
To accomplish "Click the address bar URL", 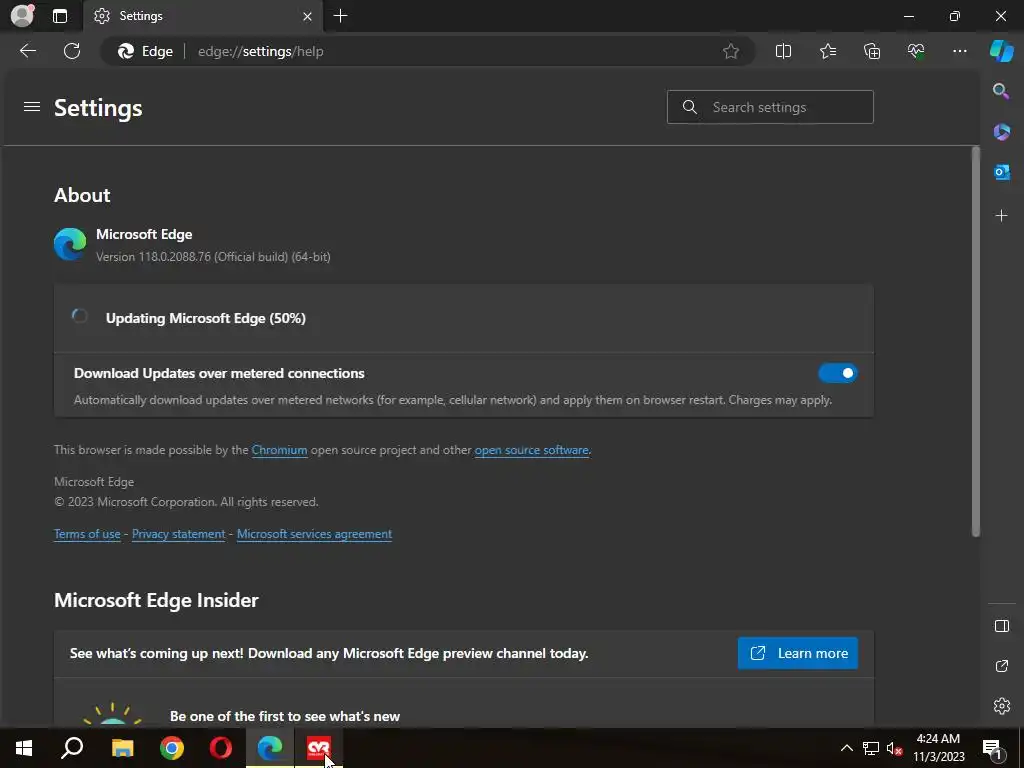I will click(261, 51).
